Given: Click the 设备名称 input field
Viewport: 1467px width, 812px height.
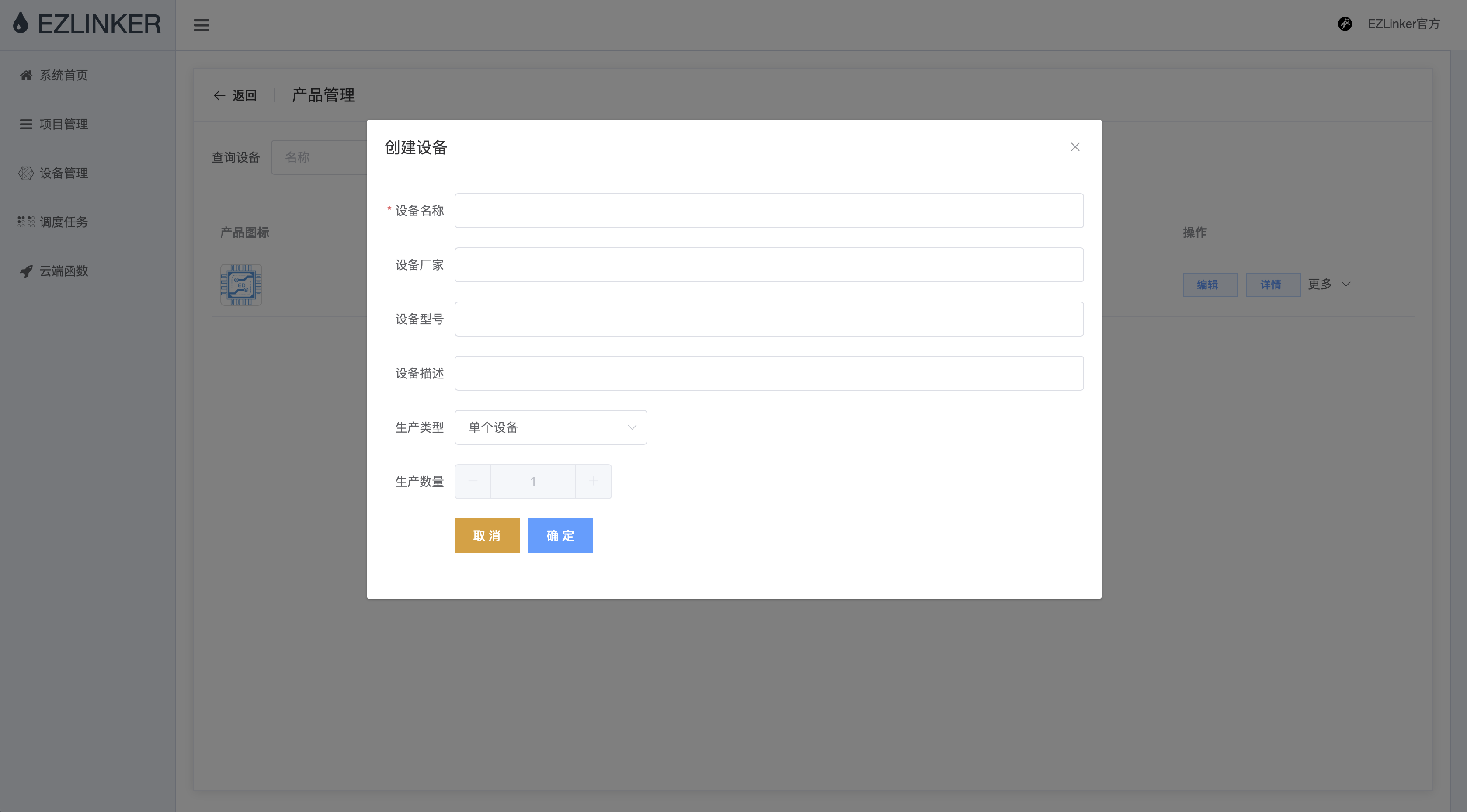Looking at the screenshot, I should pyautogui.click(x=768, y=211).
